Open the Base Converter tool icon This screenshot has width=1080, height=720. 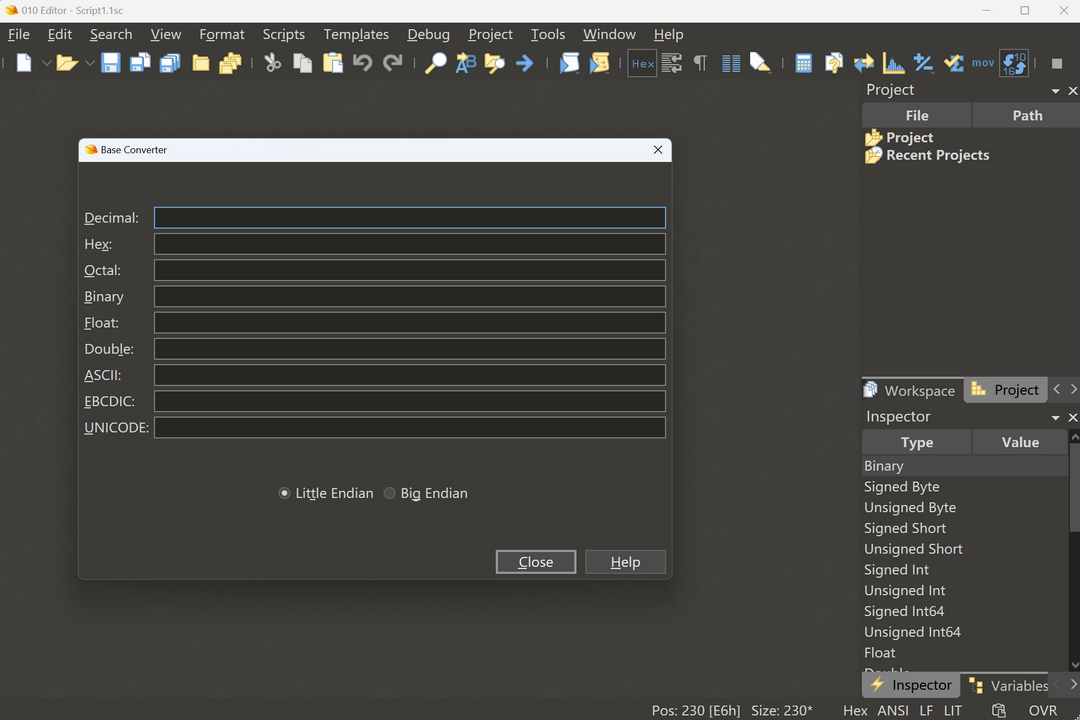(x=1014, y=63)
